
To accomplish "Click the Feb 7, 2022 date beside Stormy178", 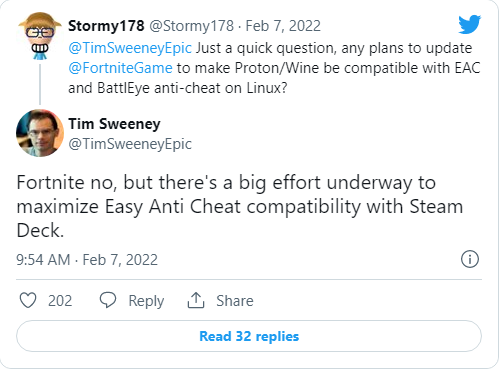I will 283,26.
